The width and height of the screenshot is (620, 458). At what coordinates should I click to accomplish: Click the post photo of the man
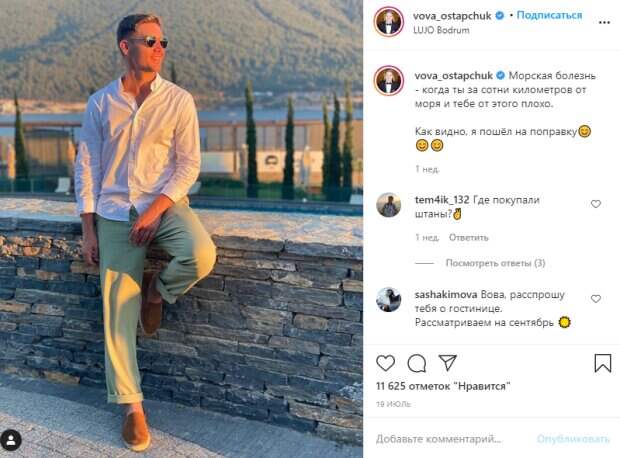181,229
